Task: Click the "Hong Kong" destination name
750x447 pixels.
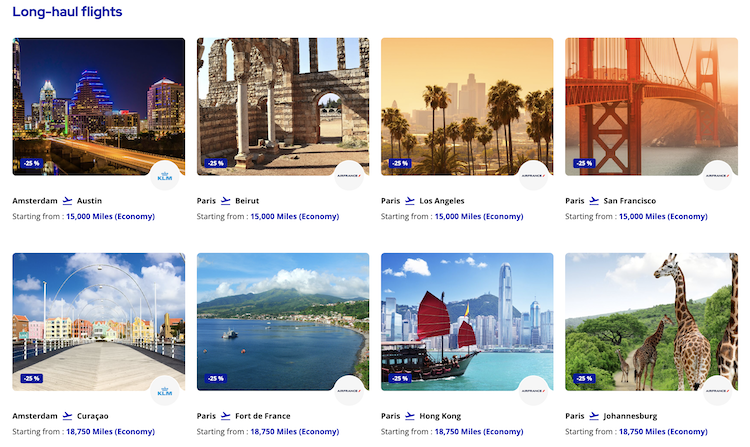Action: (440, 416)
